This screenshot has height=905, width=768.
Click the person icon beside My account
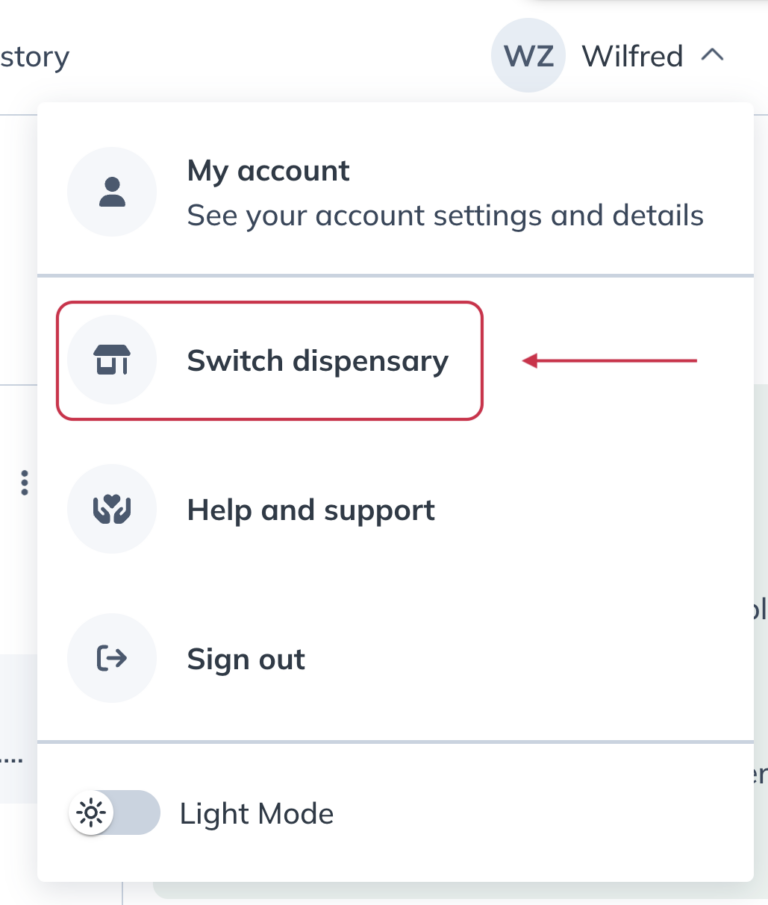111,191
